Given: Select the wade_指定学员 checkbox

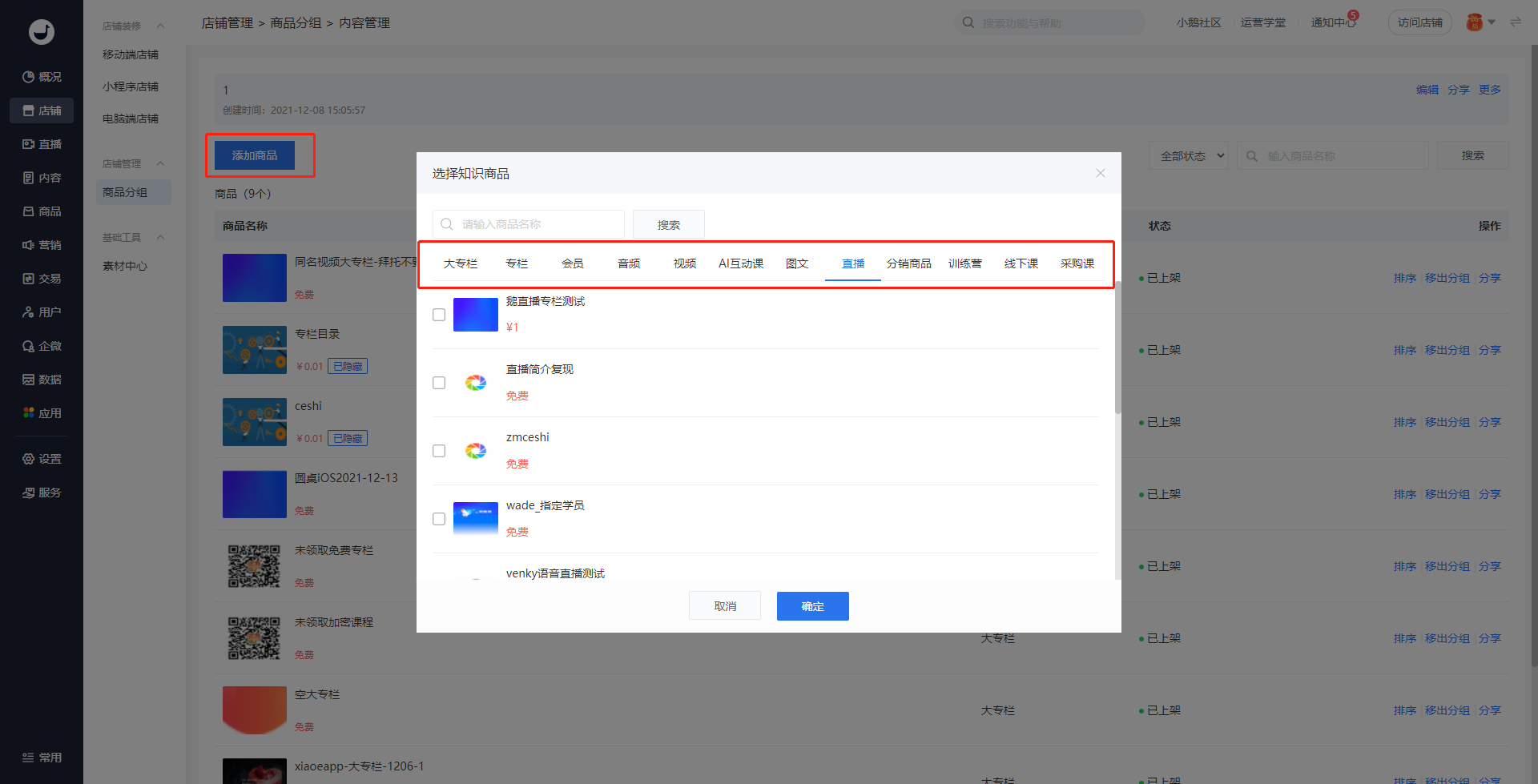Looking at the screenshot, I should coord(439,519).
